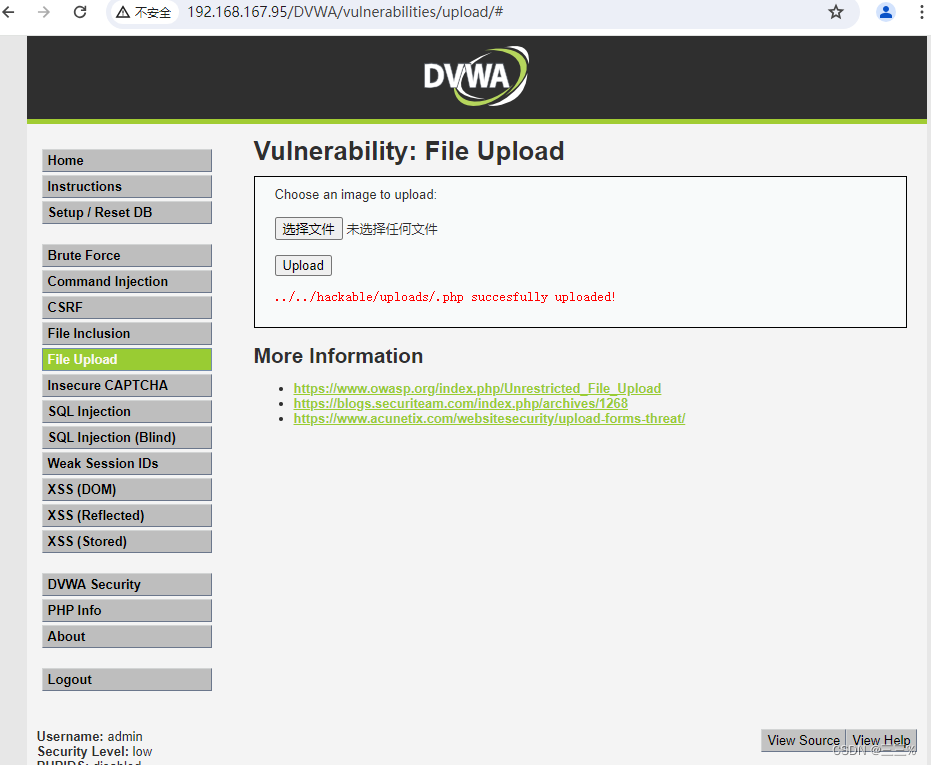This screenshot has width=931, height=765.
Task: Open the securiteam blogs archives link
Action: (x=461, y=404)
